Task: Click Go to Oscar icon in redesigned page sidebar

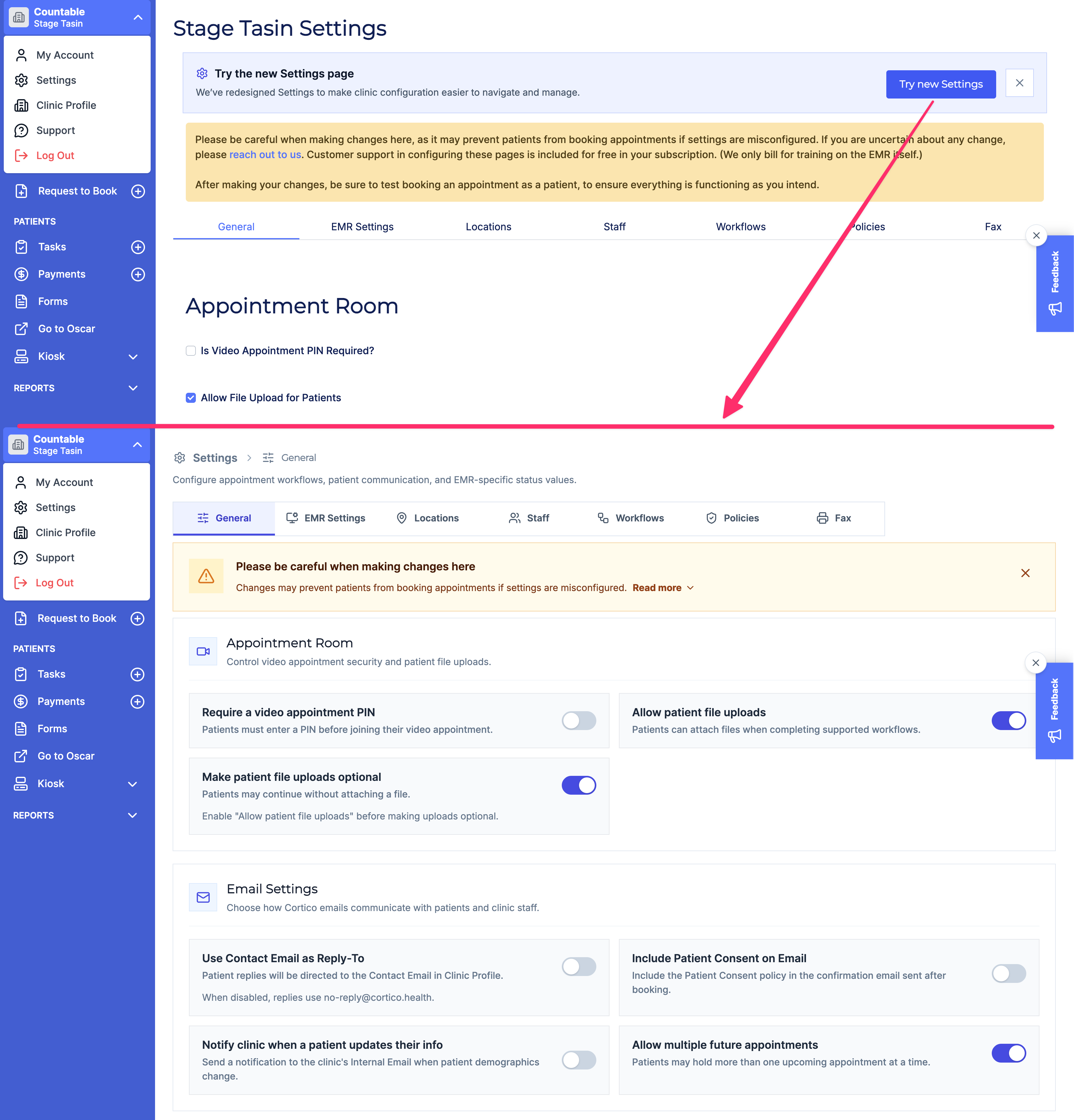Action: click(x=21, y=756)
